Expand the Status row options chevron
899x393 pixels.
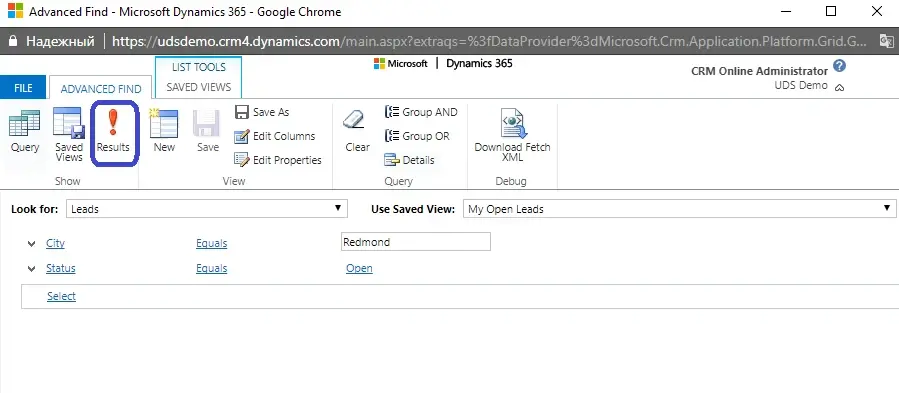pos(31,269)
